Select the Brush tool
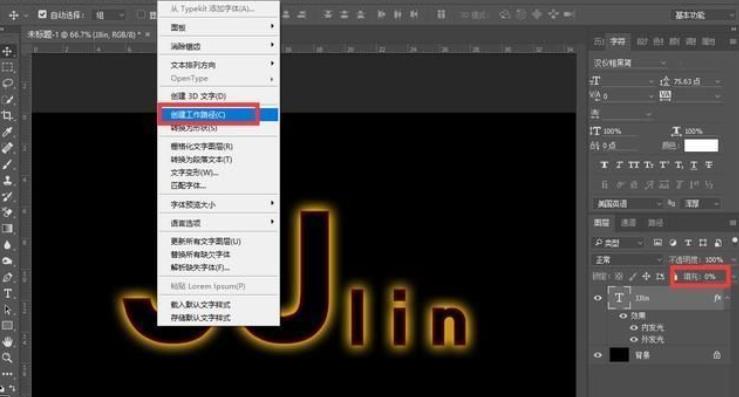 coord(8,165)
